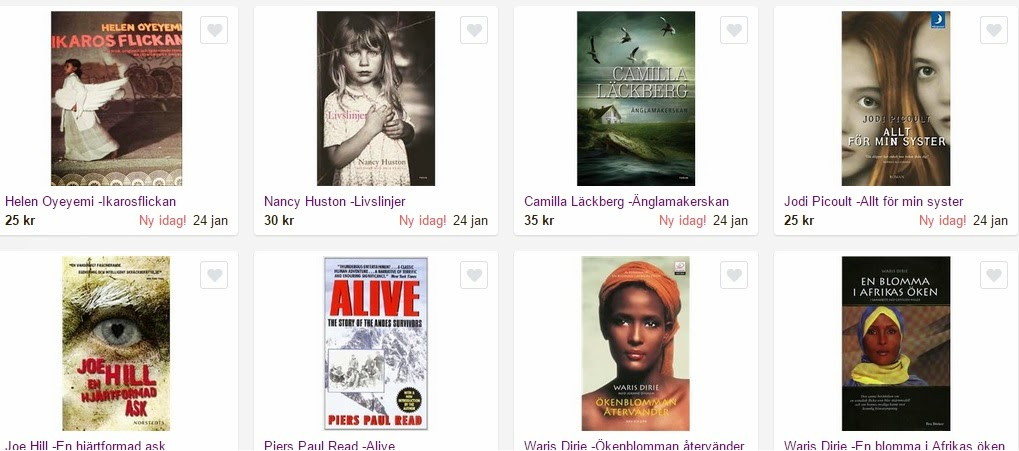Open Jodi Picoult book cover thumbnail

coord(896,99)
